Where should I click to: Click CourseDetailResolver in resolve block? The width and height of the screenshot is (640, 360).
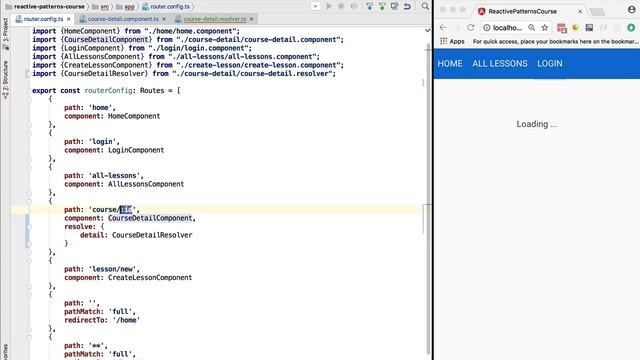point(152,235)
